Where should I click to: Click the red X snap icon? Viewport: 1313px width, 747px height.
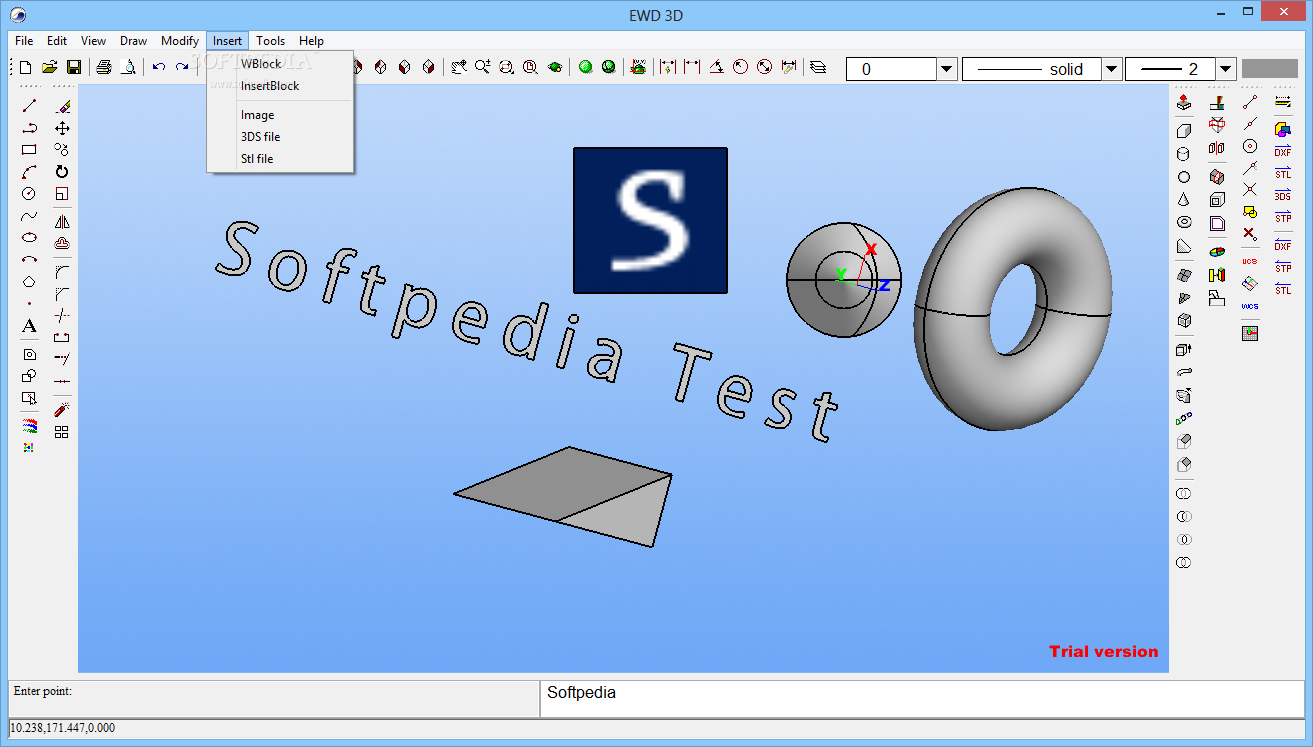1250,233
